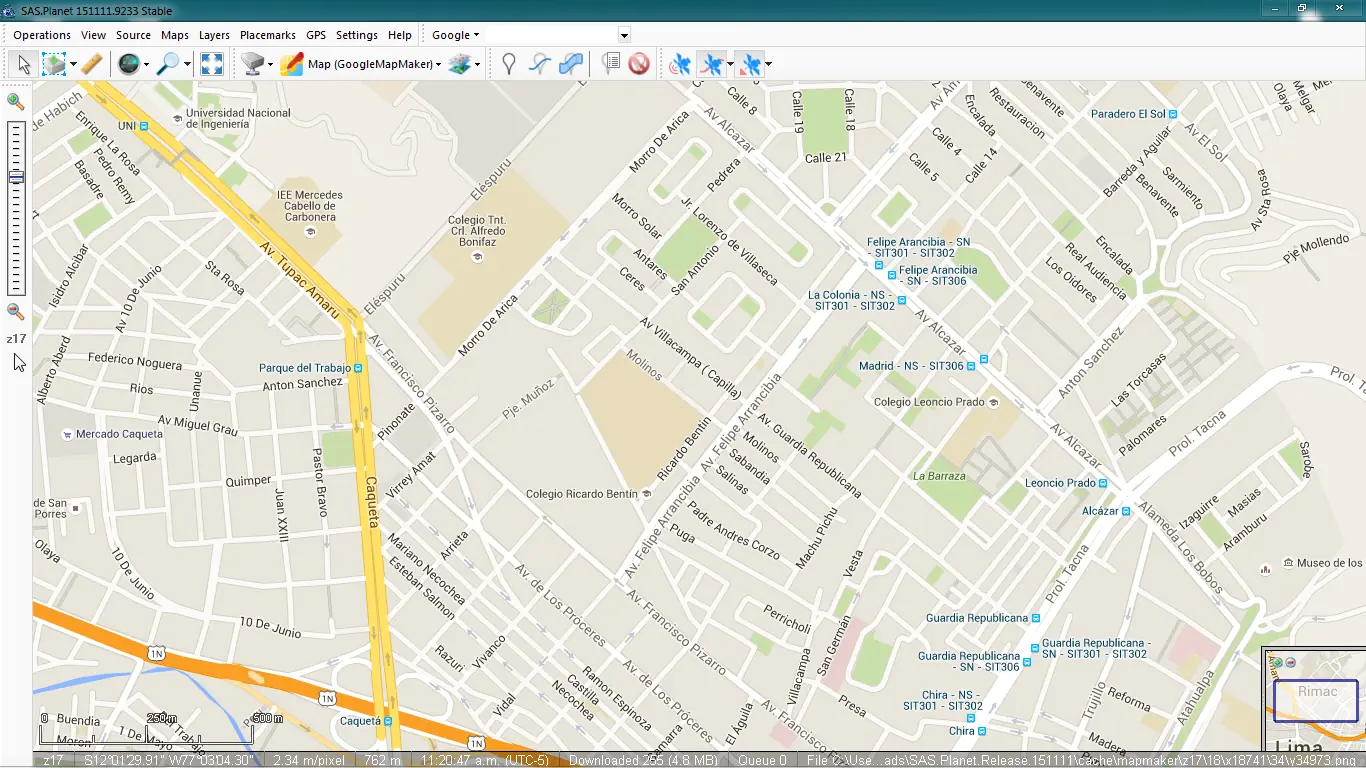Viewport: 1366px width, 768px height.
Task: Click the blue viewport rectangle in minimap
Action: pyautogui.click(x=1315, y=701)
